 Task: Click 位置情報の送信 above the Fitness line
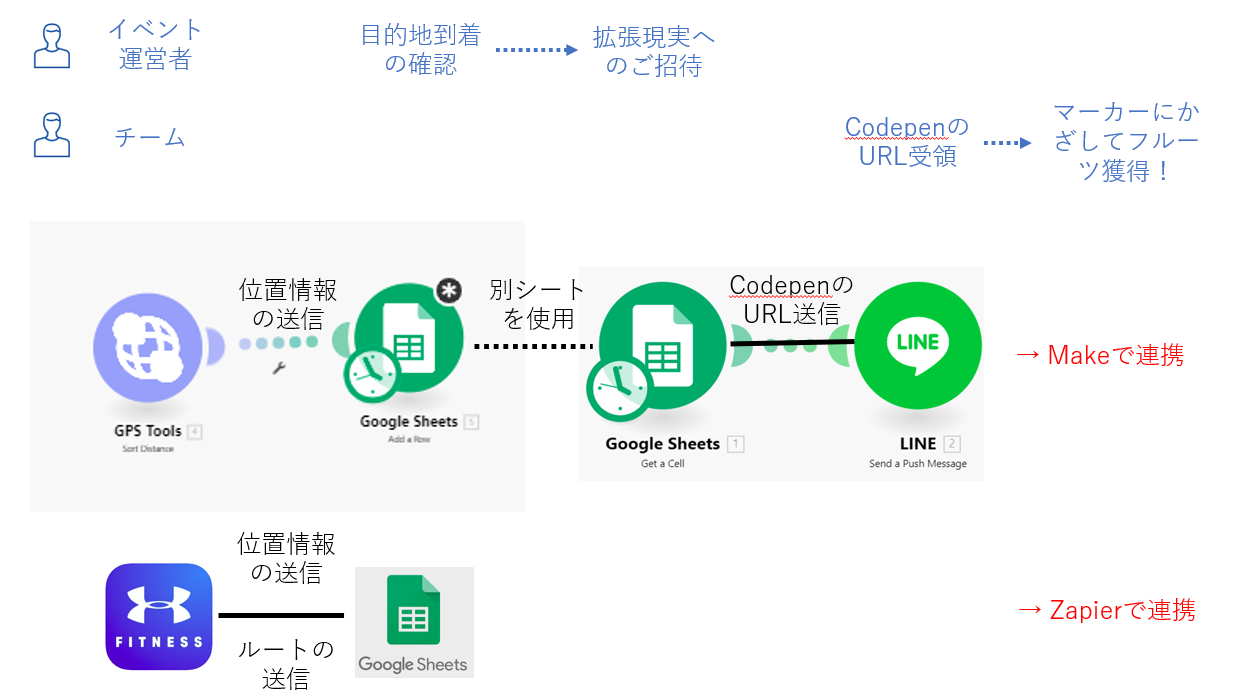point(286,558)
